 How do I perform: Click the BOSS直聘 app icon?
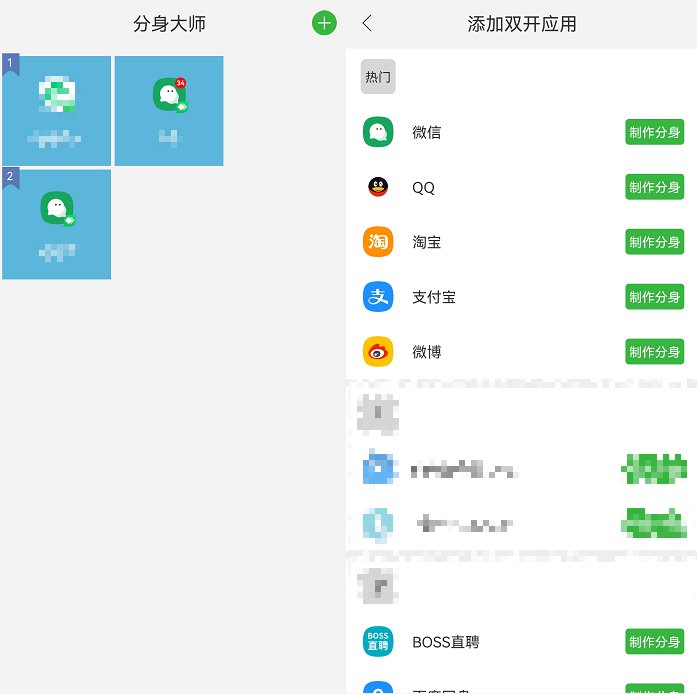(x=378, y=642)
